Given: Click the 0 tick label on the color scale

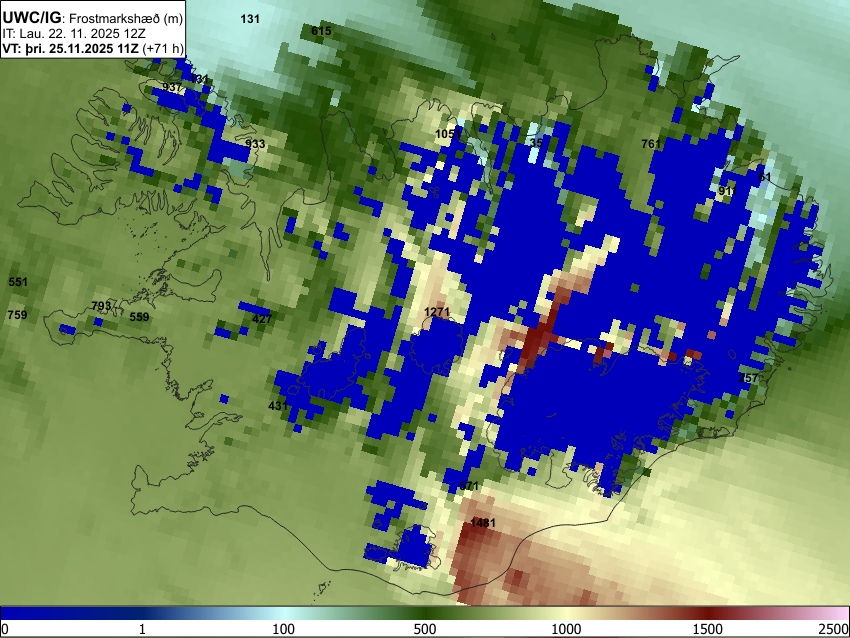Looking at the screenshot, I should click(5, 629).
